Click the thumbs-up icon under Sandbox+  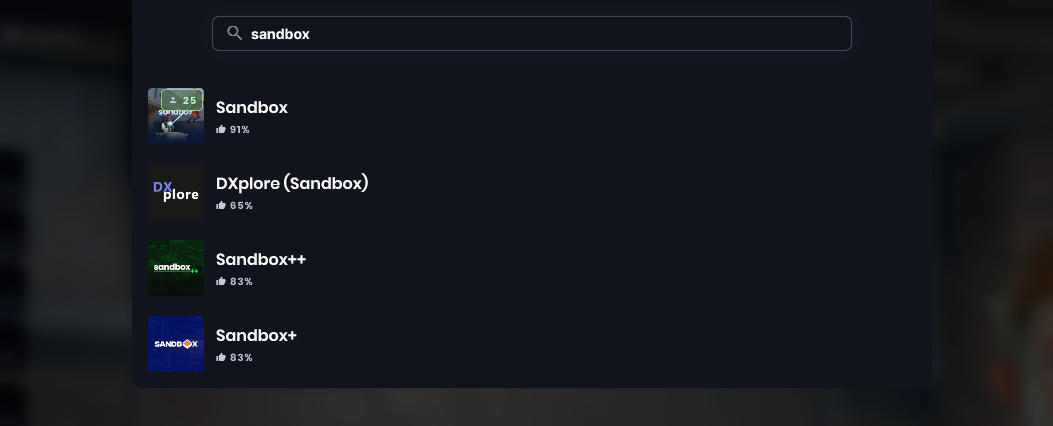[221, 358]
